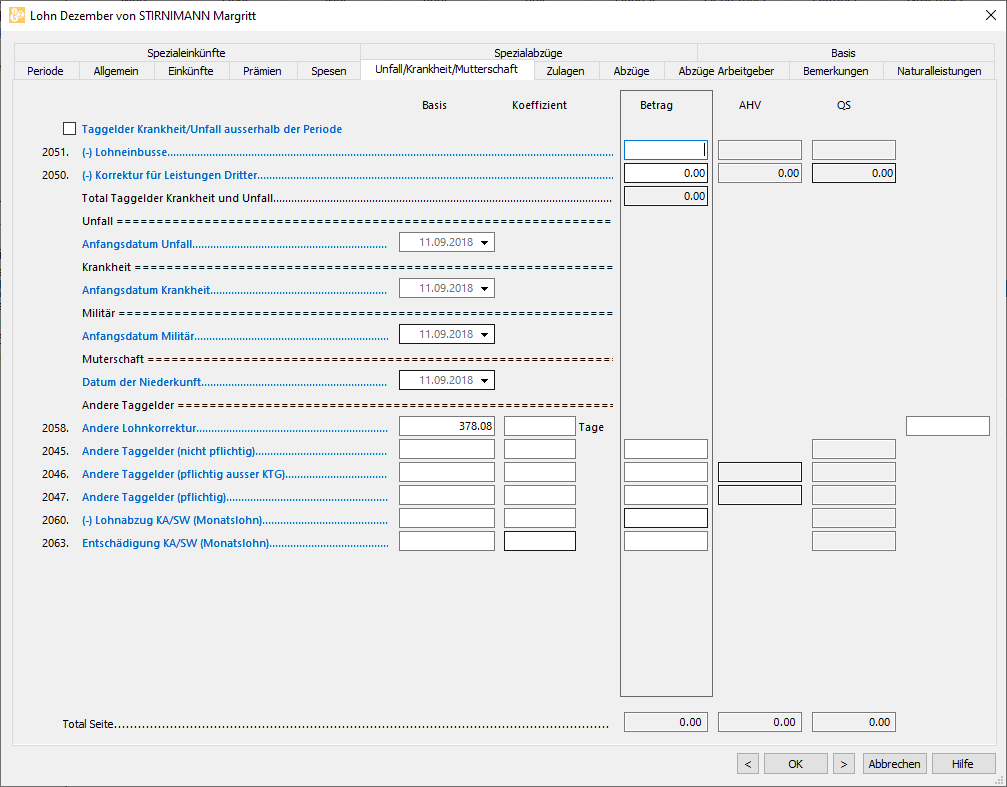Click Basis field for Lohnabzug KA/SW
1007x787 pixels.
click(447, 518)
